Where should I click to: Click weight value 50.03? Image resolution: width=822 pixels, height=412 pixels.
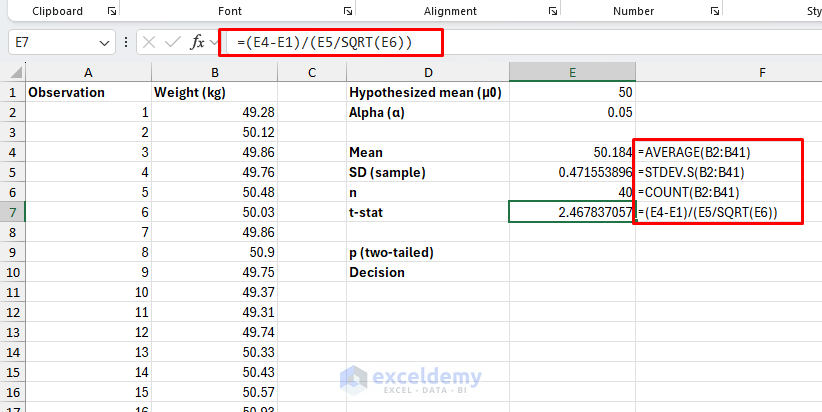214,212
